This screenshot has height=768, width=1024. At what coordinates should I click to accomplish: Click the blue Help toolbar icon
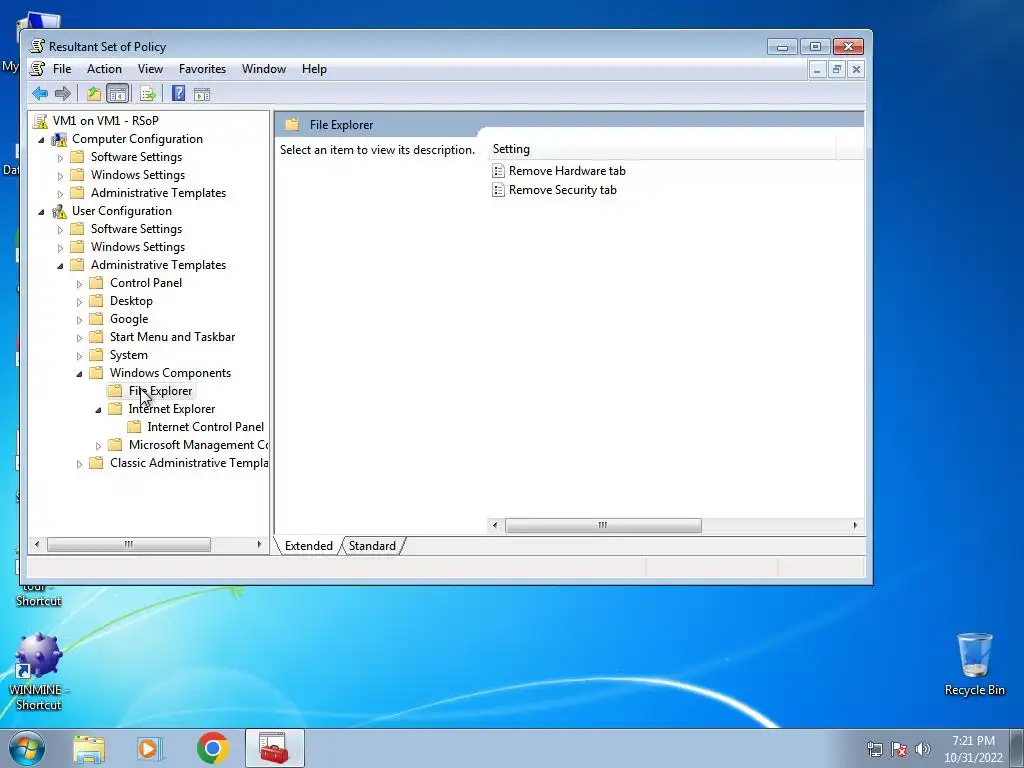point(178,94)
